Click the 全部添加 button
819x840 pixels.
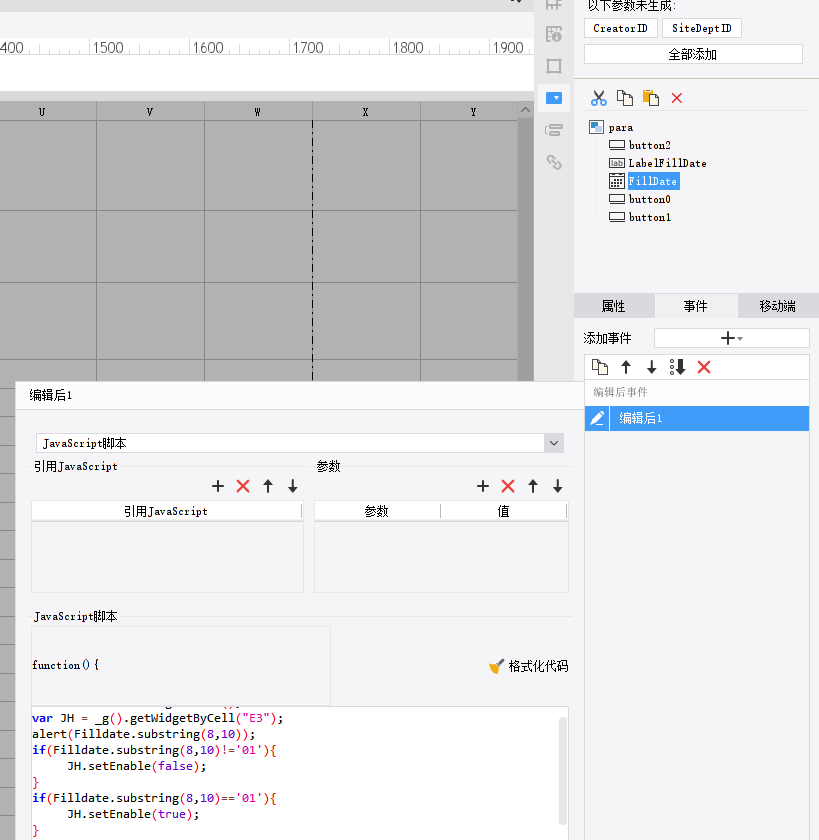pyautogui.click(x=692, y=54)
